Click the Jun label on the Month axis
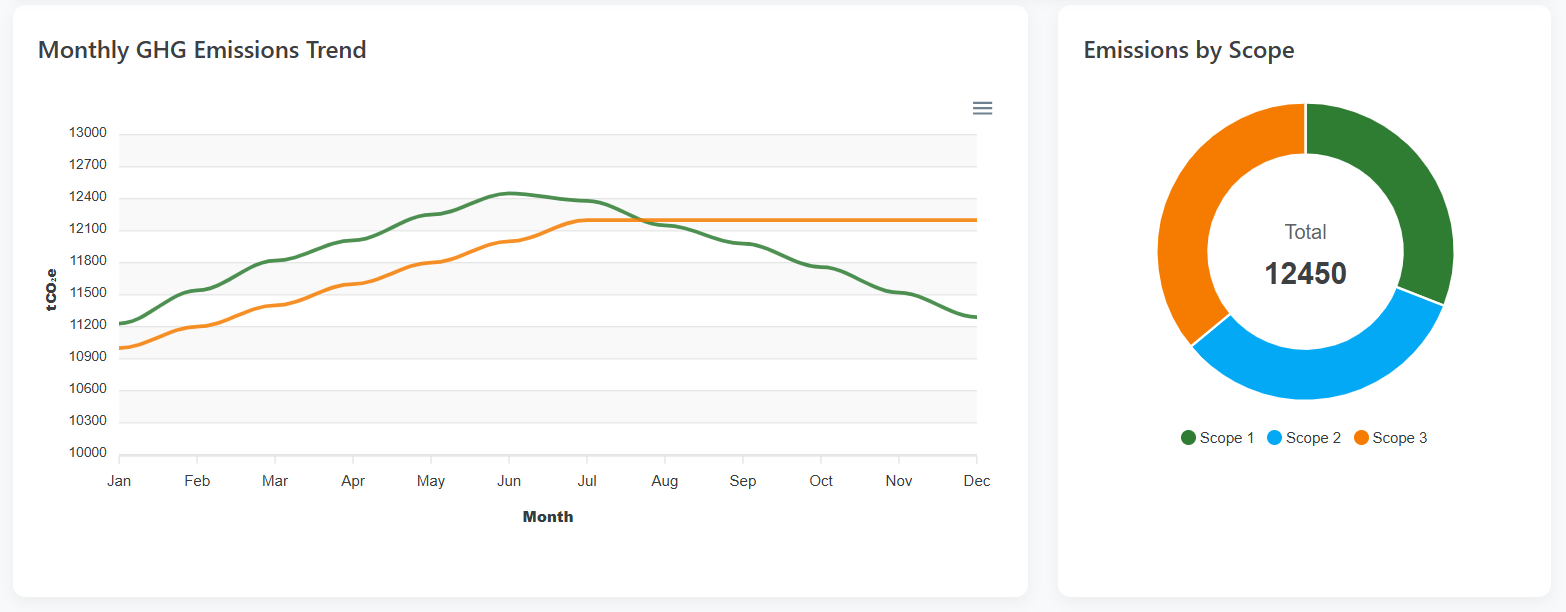The width and height of the screenshot is (1566, 612). [509, 480]
